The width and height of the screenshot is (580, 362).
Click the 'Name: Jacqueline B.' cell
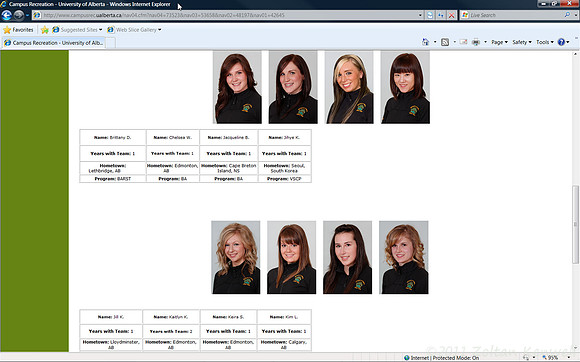[x=229, y=137]
